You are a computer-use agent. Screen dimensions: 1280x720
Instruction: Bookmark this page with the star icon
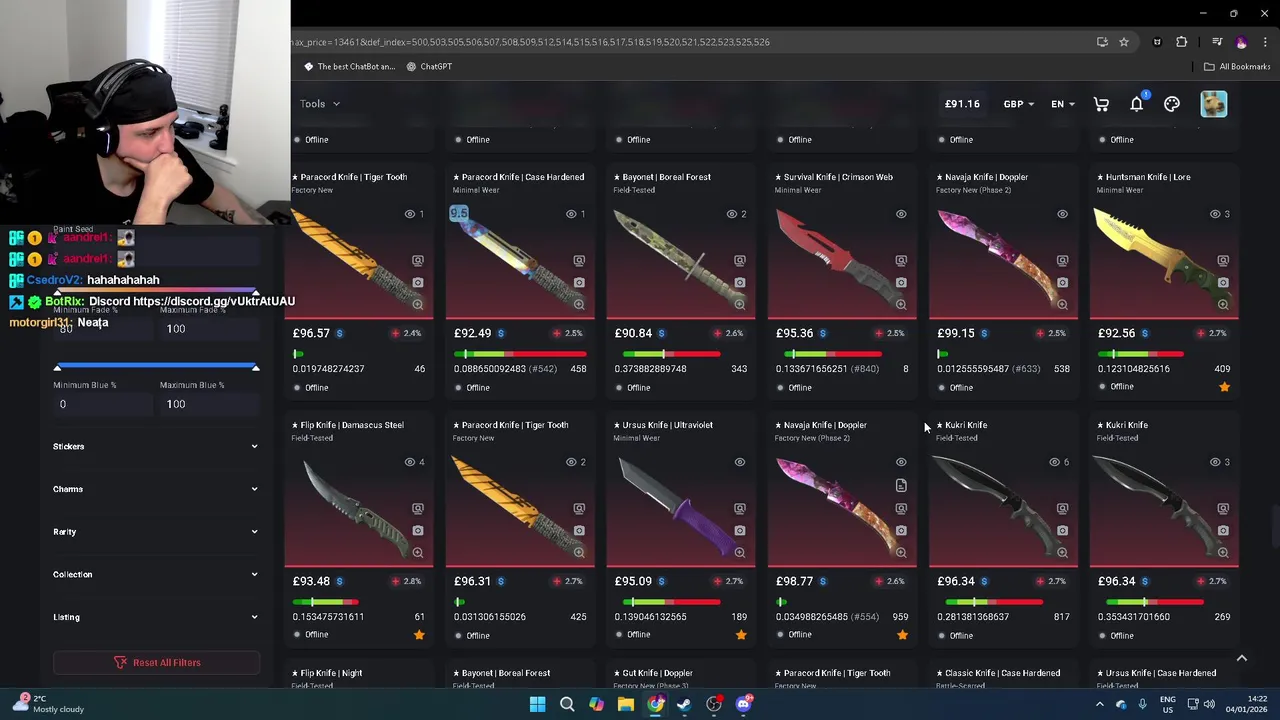click(x=1124, y=42)
